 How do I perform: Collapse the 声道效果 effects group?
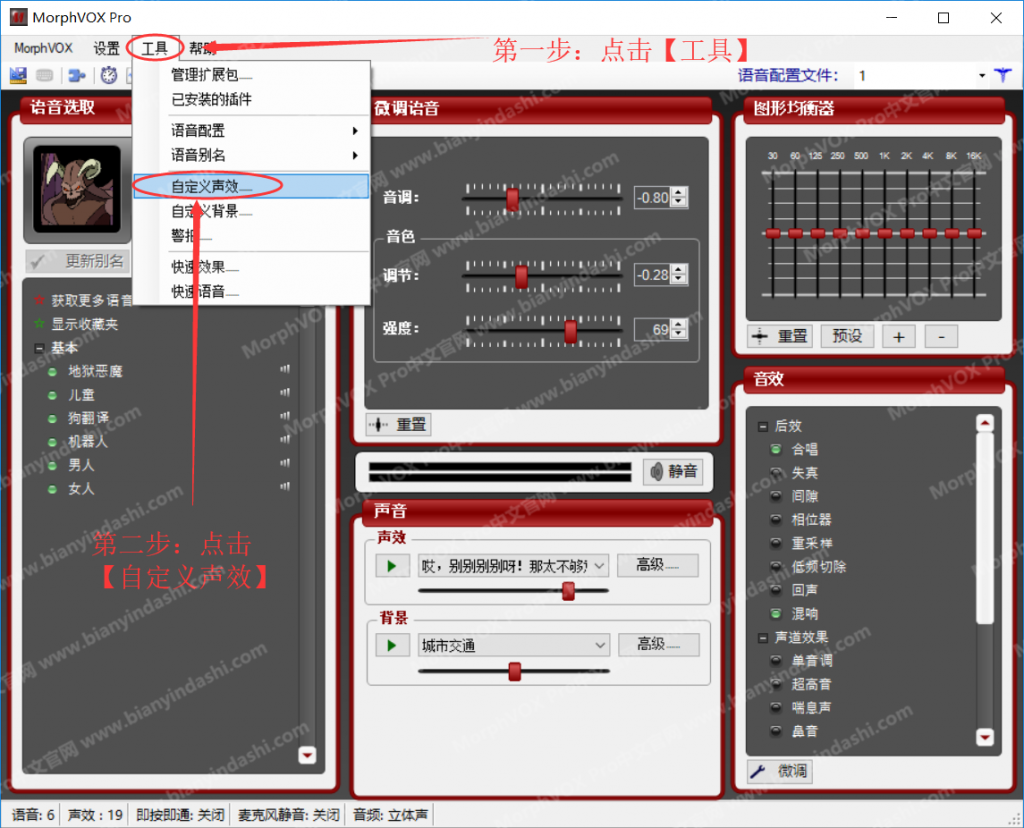(763, 638)
